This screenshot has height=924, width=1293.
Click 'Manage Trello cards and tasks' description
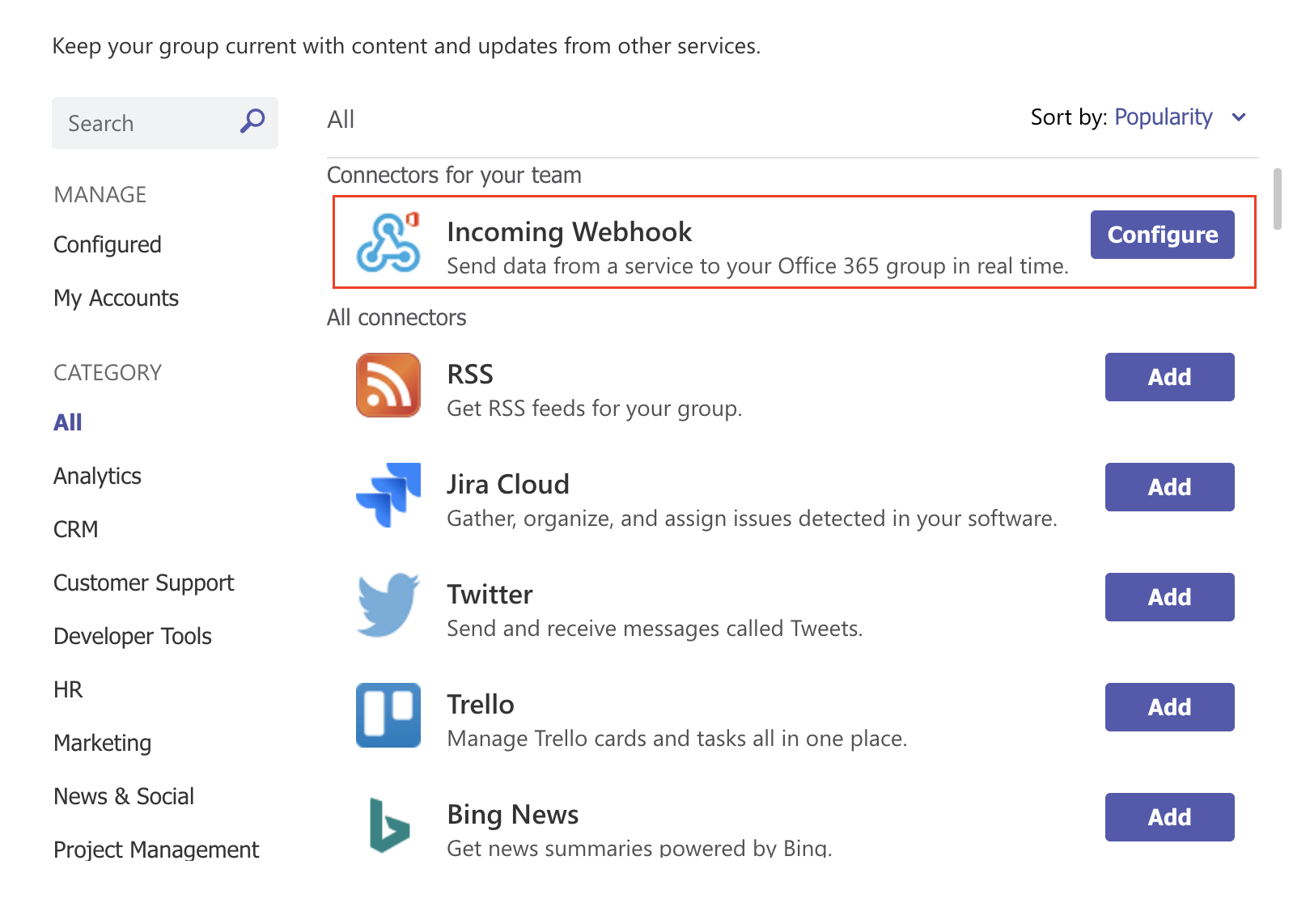pyautogui.click(x=677, y=739)
